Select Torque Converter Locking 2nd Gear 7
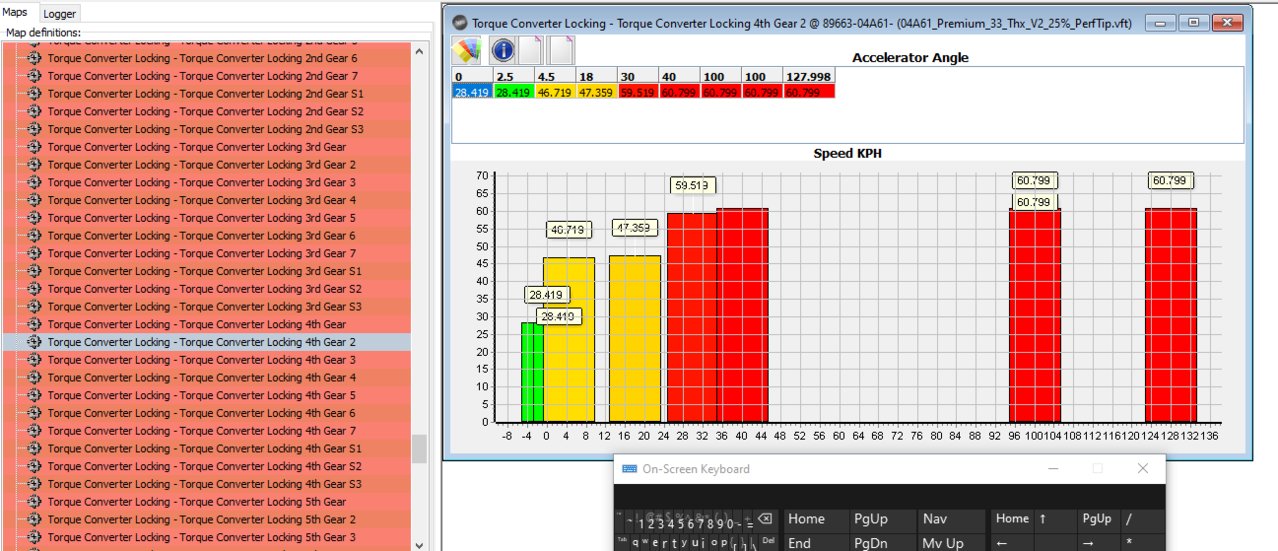 coord(203,76)
